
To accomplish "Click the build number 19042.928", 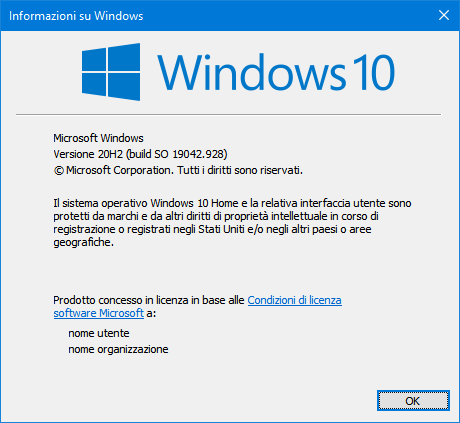I will point(198,154).
